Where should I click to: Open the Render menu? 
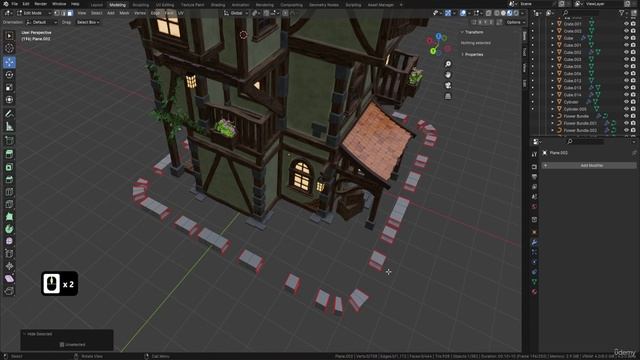point(40,4)
